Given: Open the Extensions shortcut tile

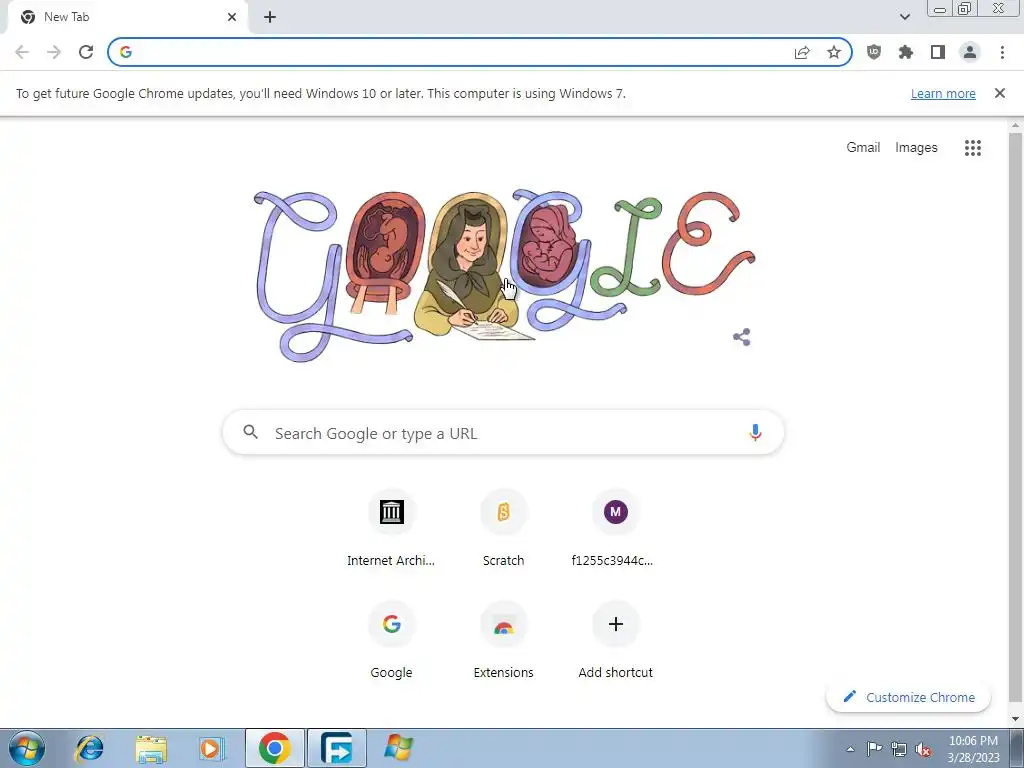Looking at the screenshot, I should click(504, 640).
